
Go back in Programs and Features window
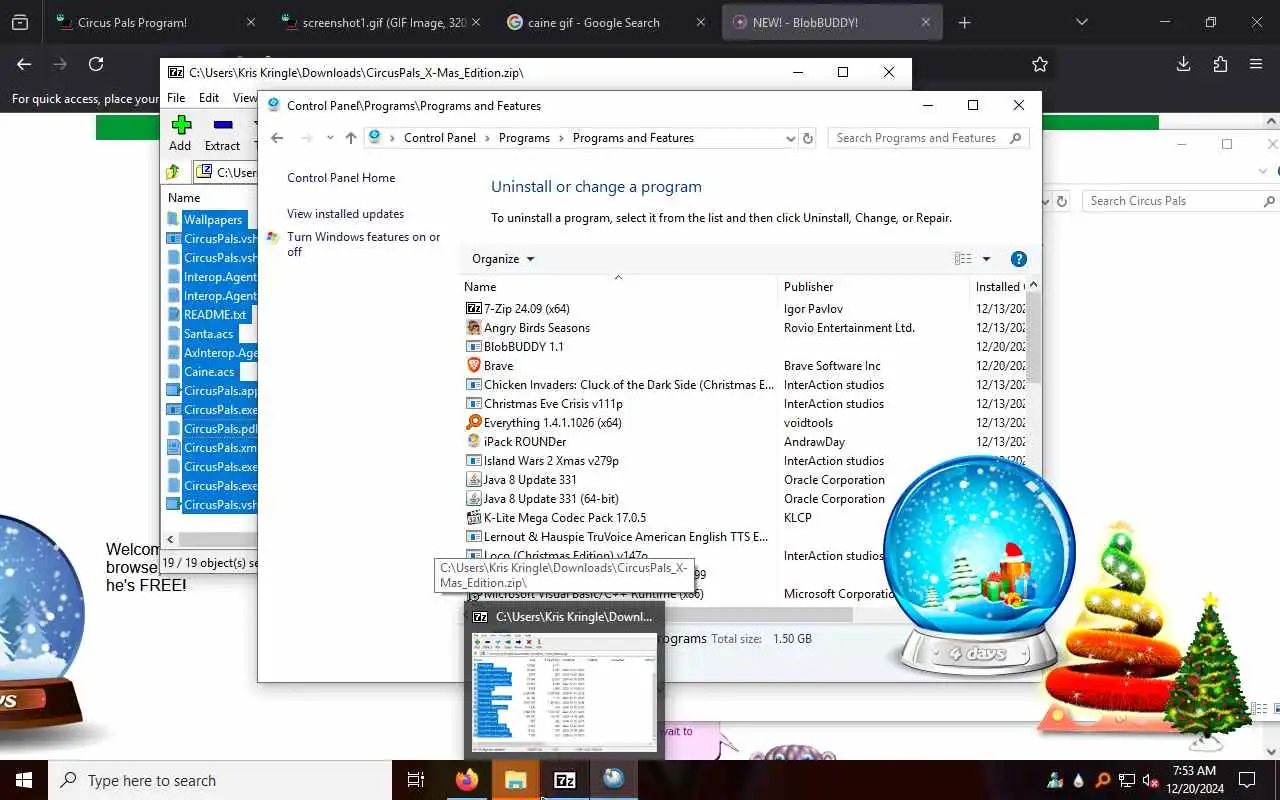[x=277, y=138]
